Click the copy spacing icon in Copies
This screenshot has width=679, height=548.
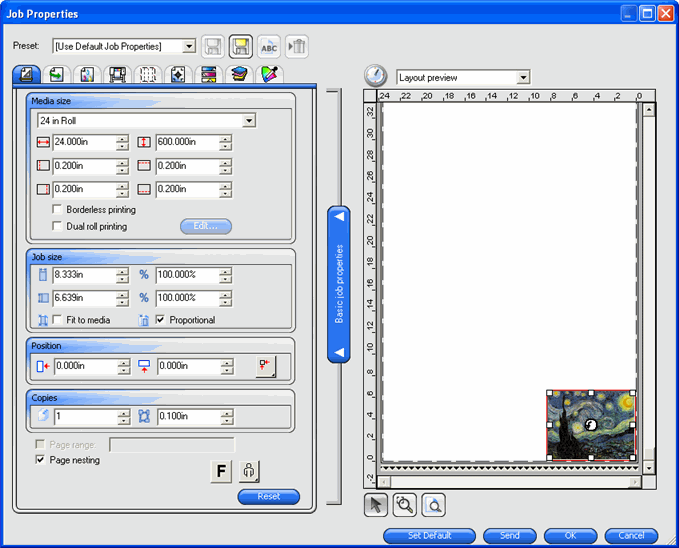pyautogui.click(x=144, y=416)
